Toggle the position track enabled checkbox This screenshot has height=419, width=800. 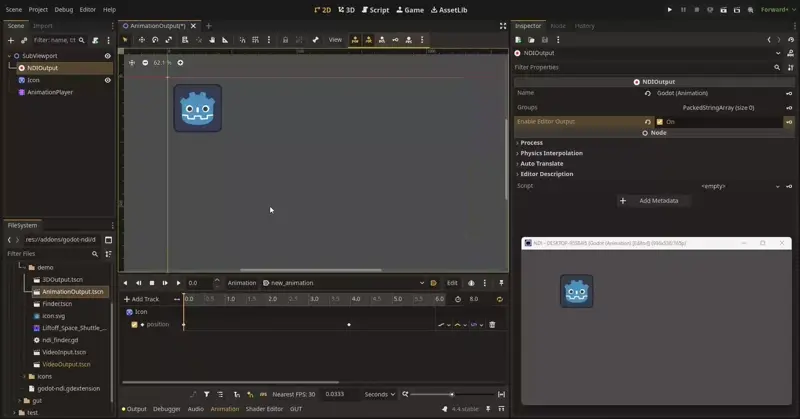134,325
